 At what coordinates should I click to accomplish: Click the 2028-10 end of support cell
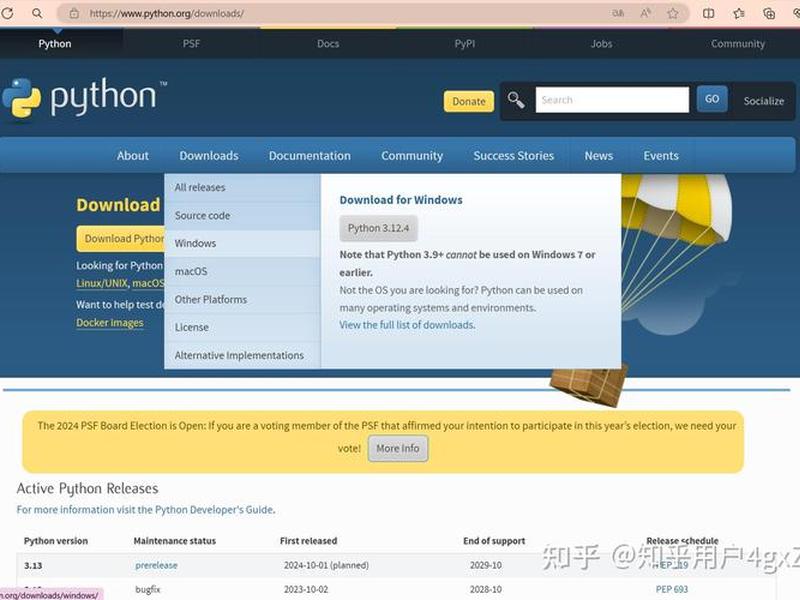click(x=486, y=589)
